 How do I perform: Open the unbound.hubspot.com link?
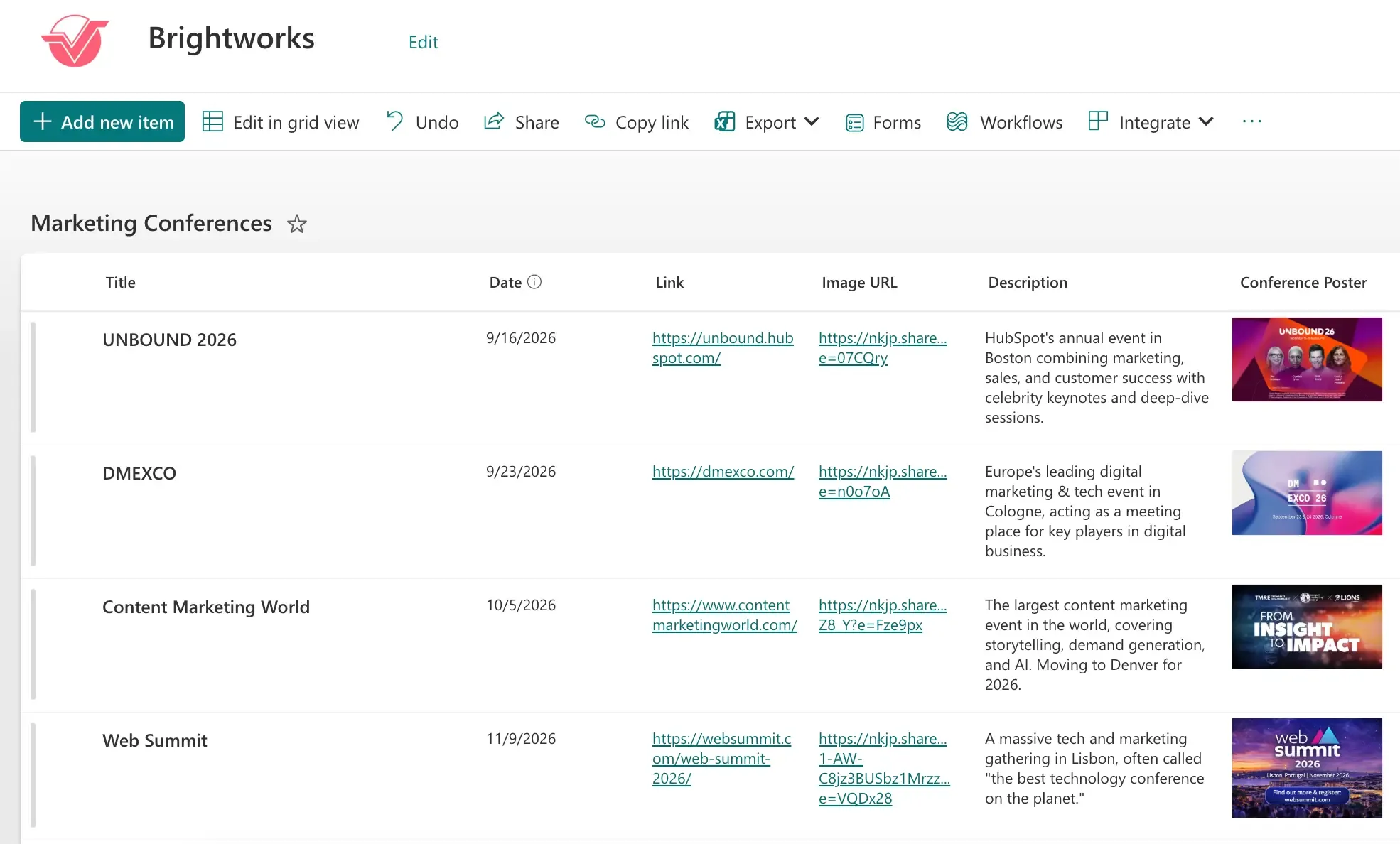pos(723,347)
